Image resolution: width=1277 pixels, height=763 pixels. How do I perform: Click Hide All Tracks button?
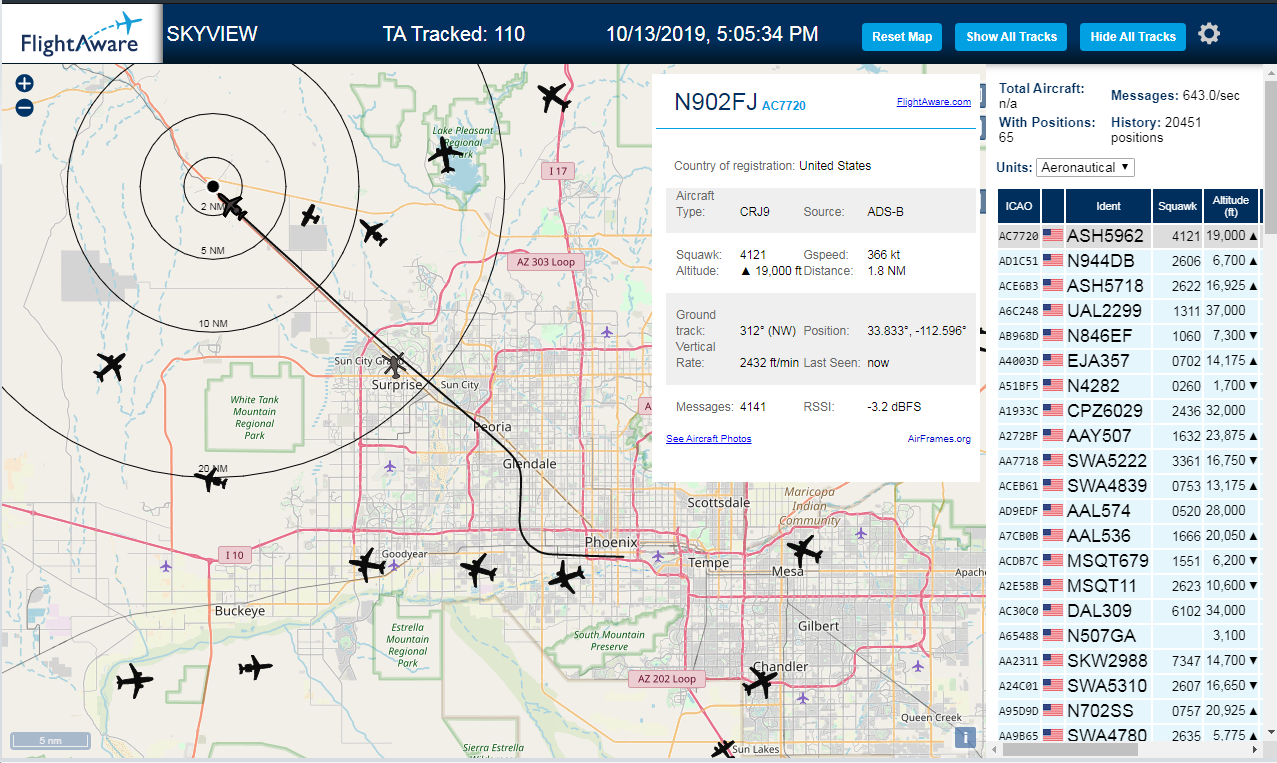(1133, 37)
